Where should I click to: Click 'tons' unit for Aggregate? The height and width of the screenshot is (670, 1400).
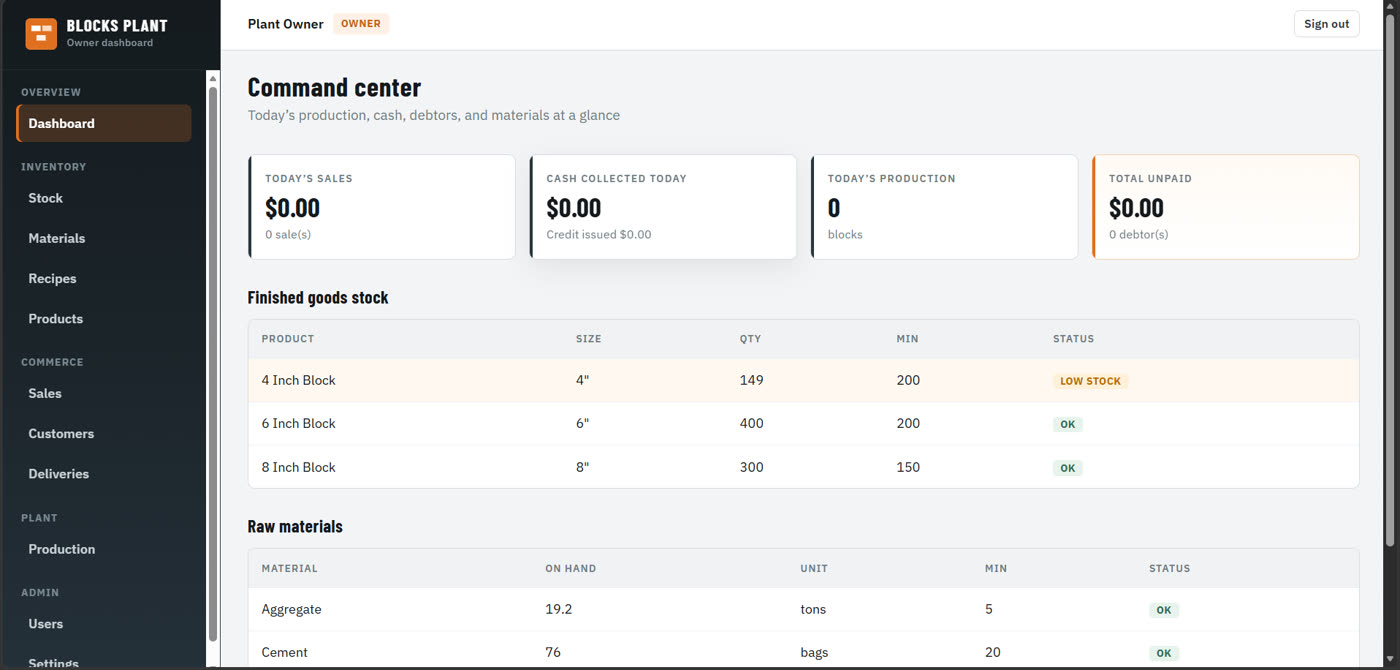point(813,609)
